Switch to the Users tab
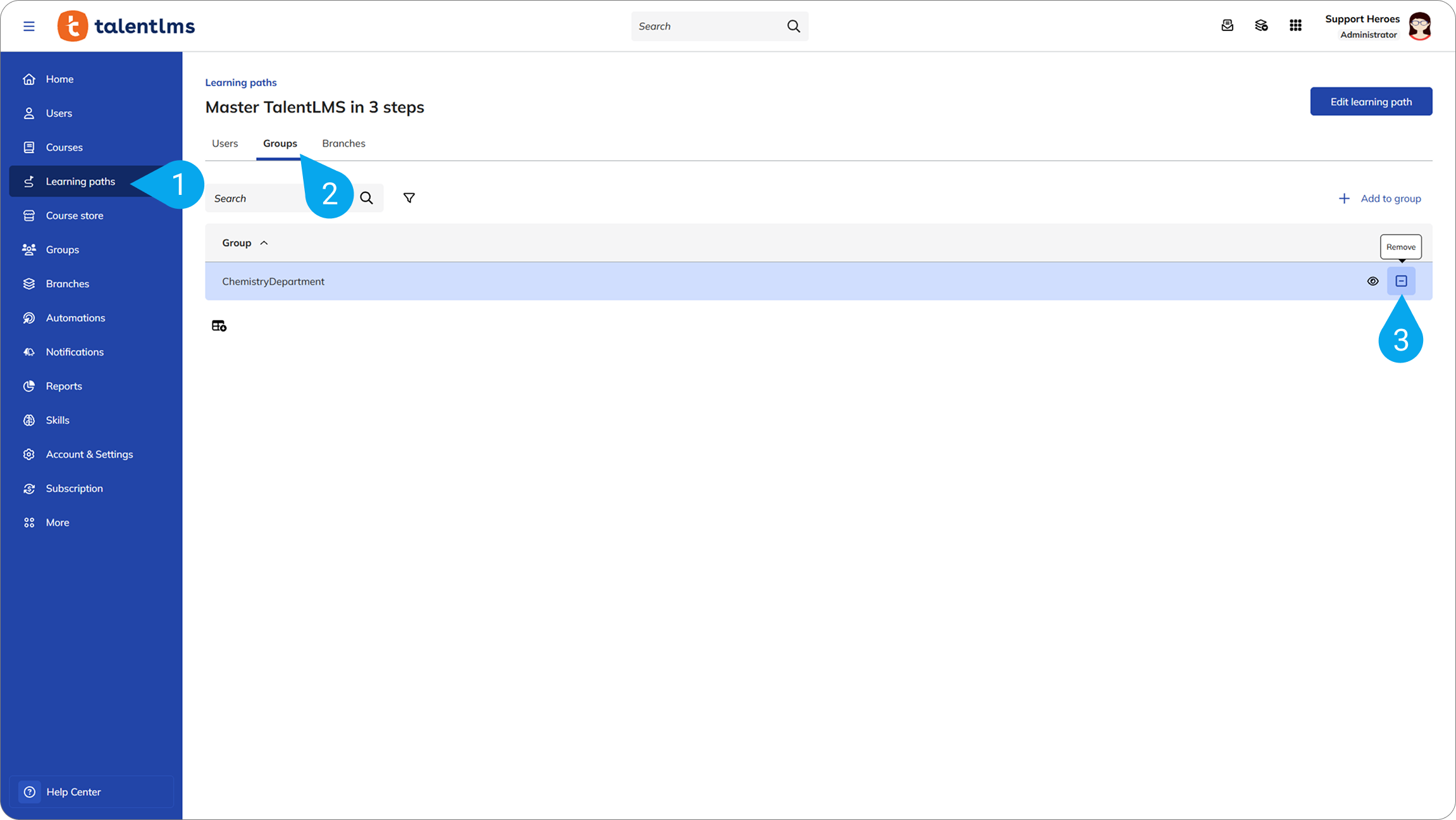This screenshot has height=820, width=1456. click(x=225, y=144)
